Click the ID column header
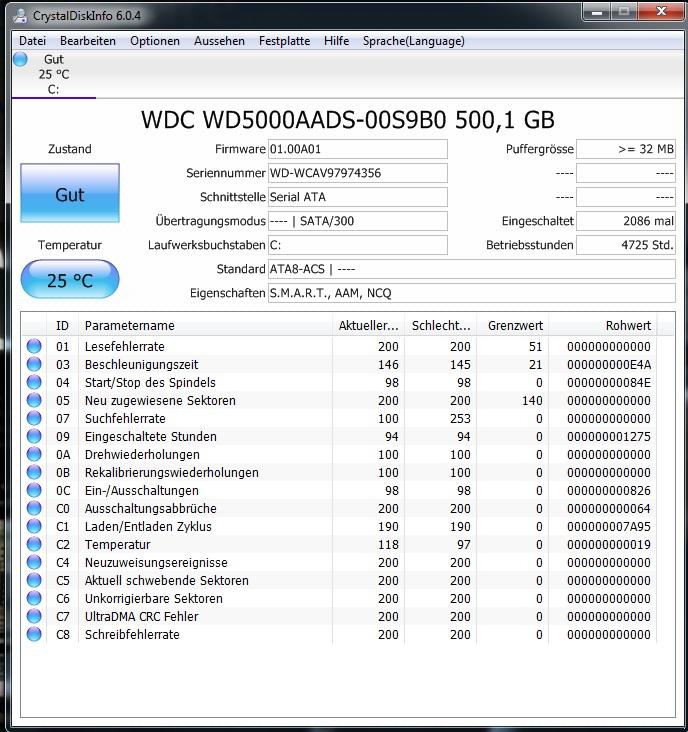The width and height of the screenshot is (688, 732). [x=63, y=325]
